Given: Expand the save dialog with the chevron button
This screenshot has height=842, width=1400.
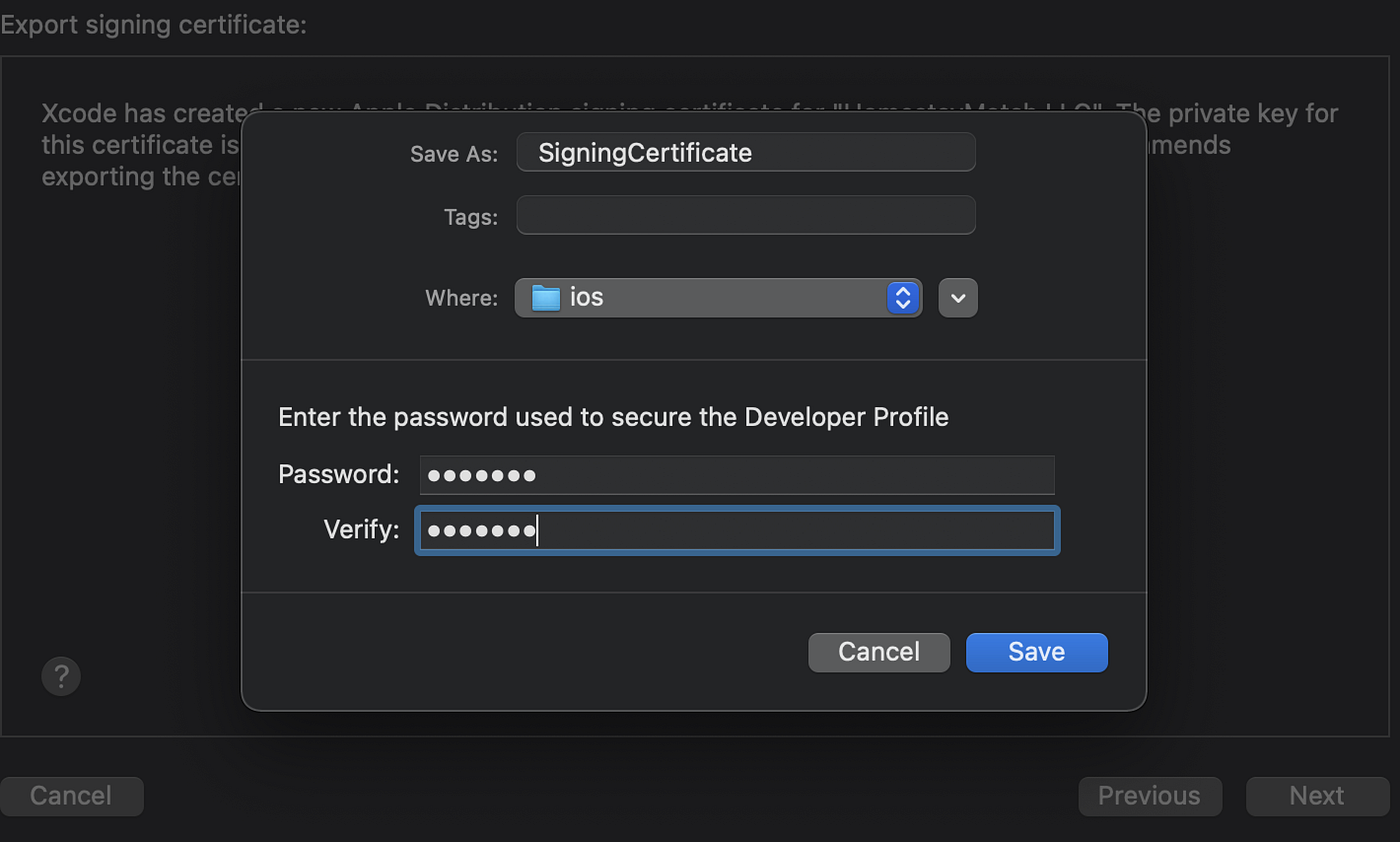Looking at the screenshot, I should click(x=958, y=298).
